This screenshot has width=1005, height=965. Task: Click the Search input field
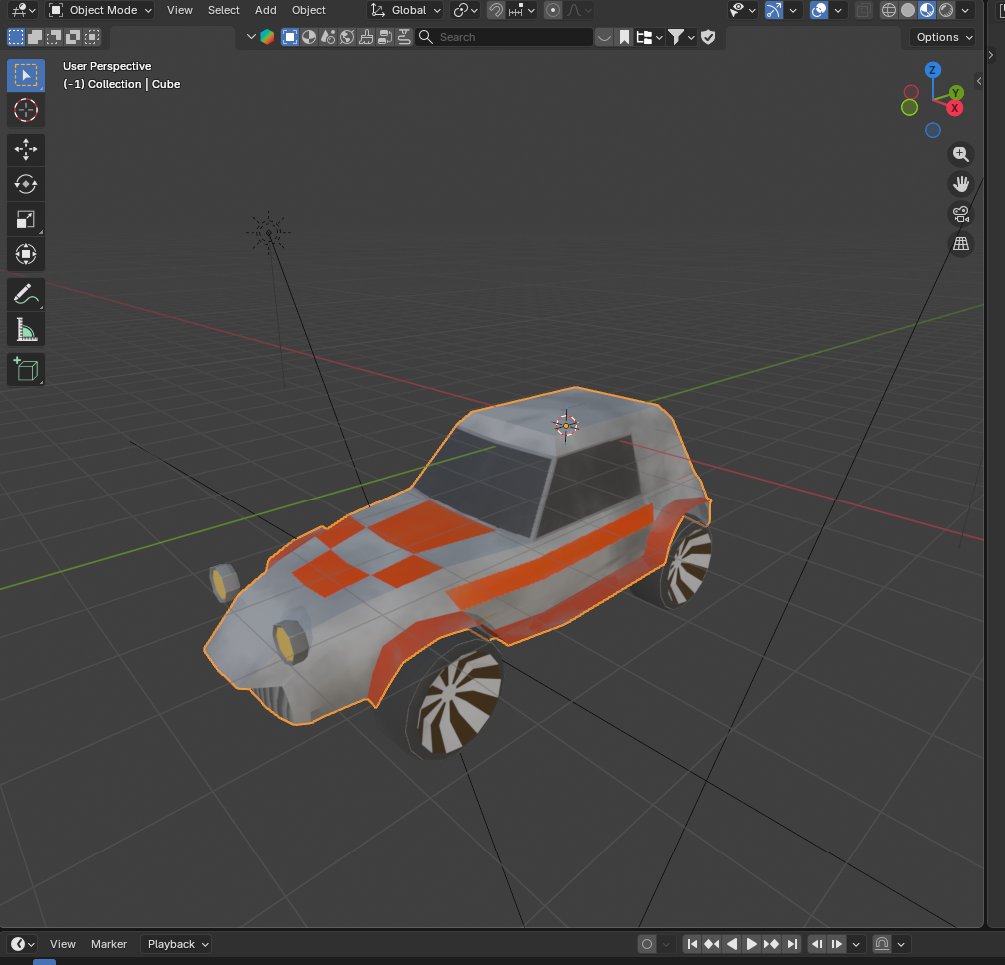pyautogui.click(x=504, y=37)
